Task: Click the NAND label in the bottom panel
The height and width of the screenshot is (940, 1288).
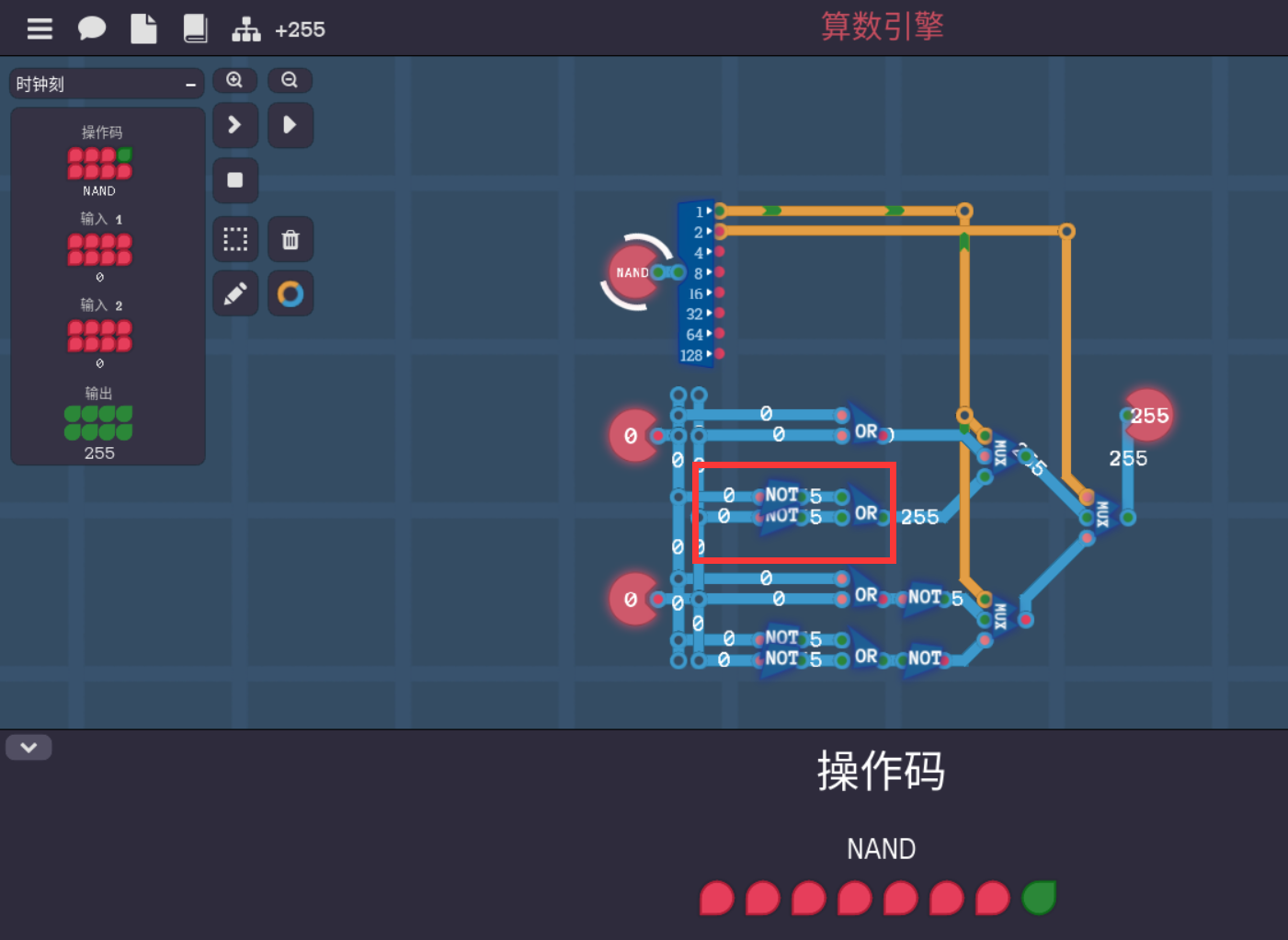Action: [881, 849]
